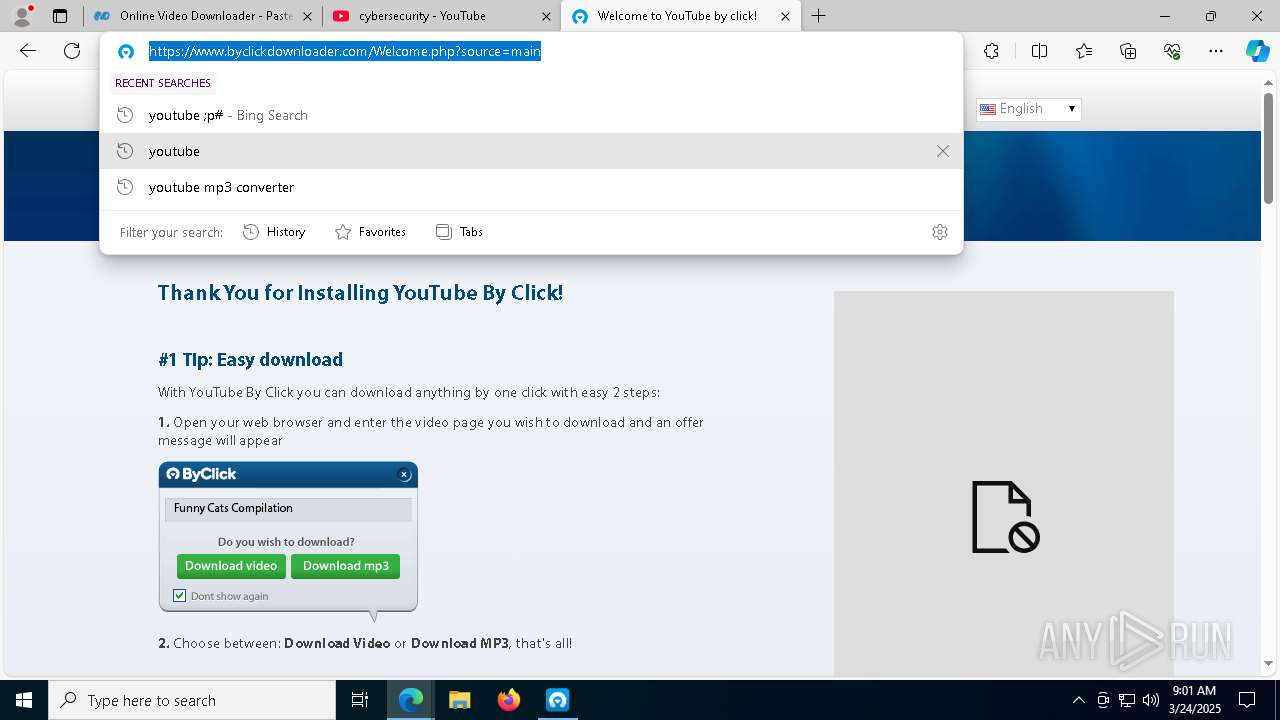The height and width of the screenshot is (720, 1280).
Task: Filter search by Tabs
Action: (x=460, y=232)
